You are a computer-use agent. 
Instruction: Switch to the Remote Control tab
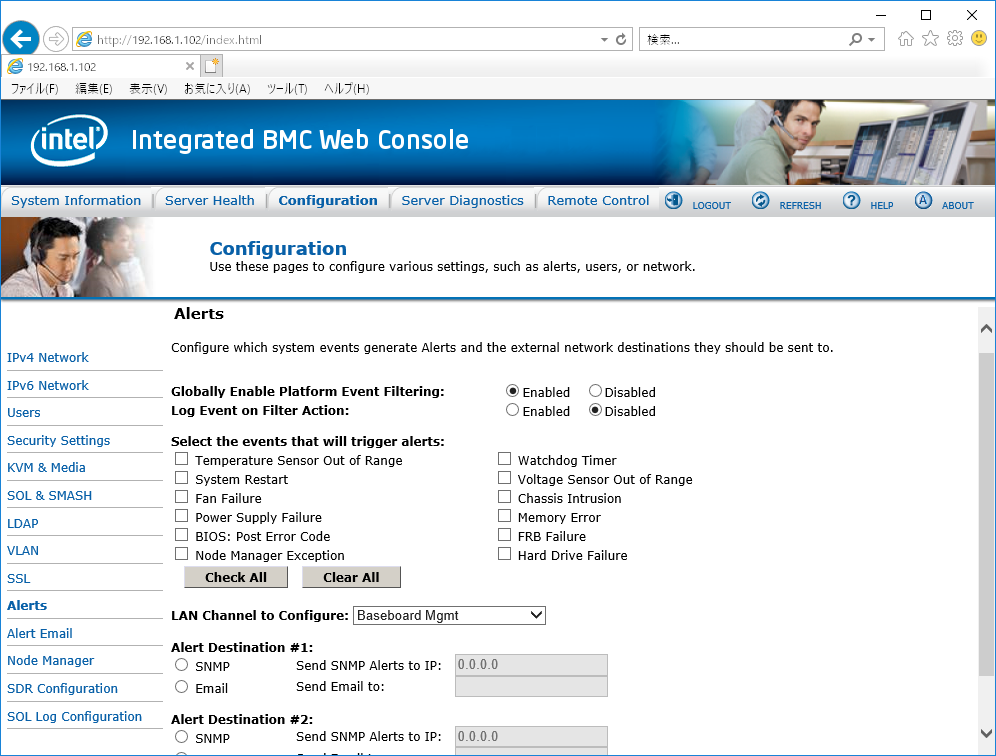coord(598,201)
